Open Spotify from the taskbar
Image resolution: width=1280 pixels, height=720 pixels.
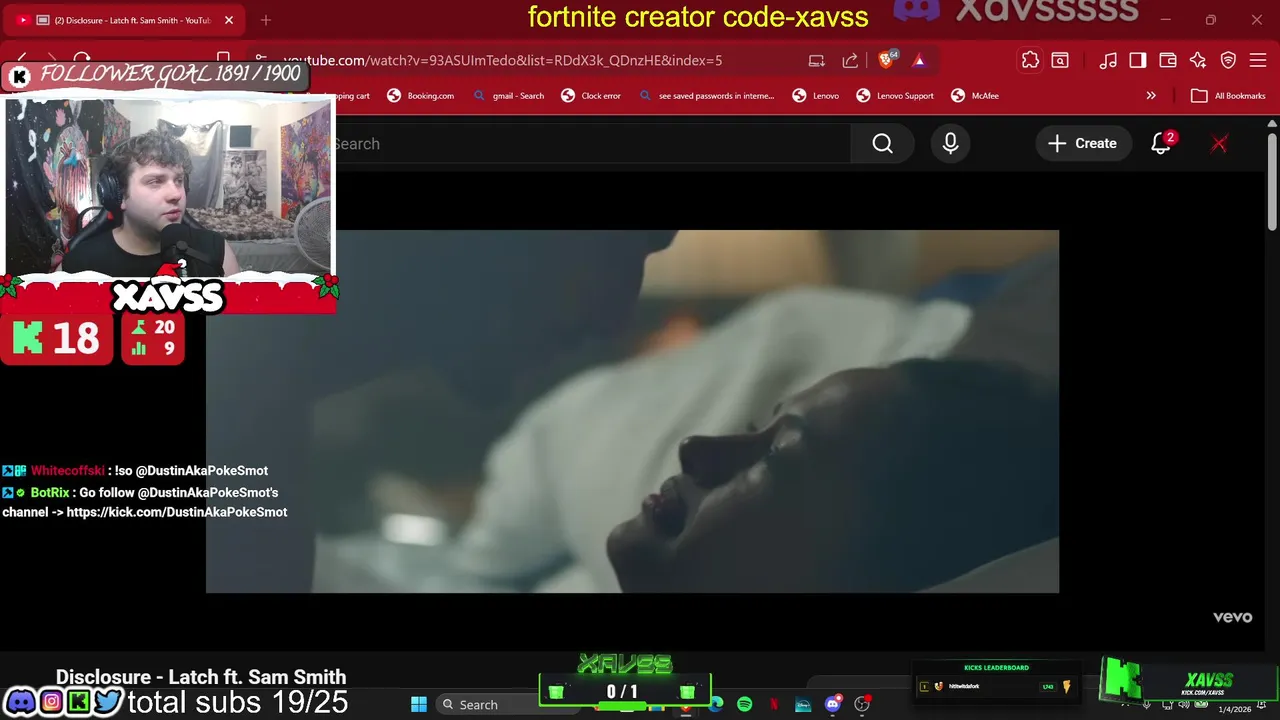(x=745, y=704)
